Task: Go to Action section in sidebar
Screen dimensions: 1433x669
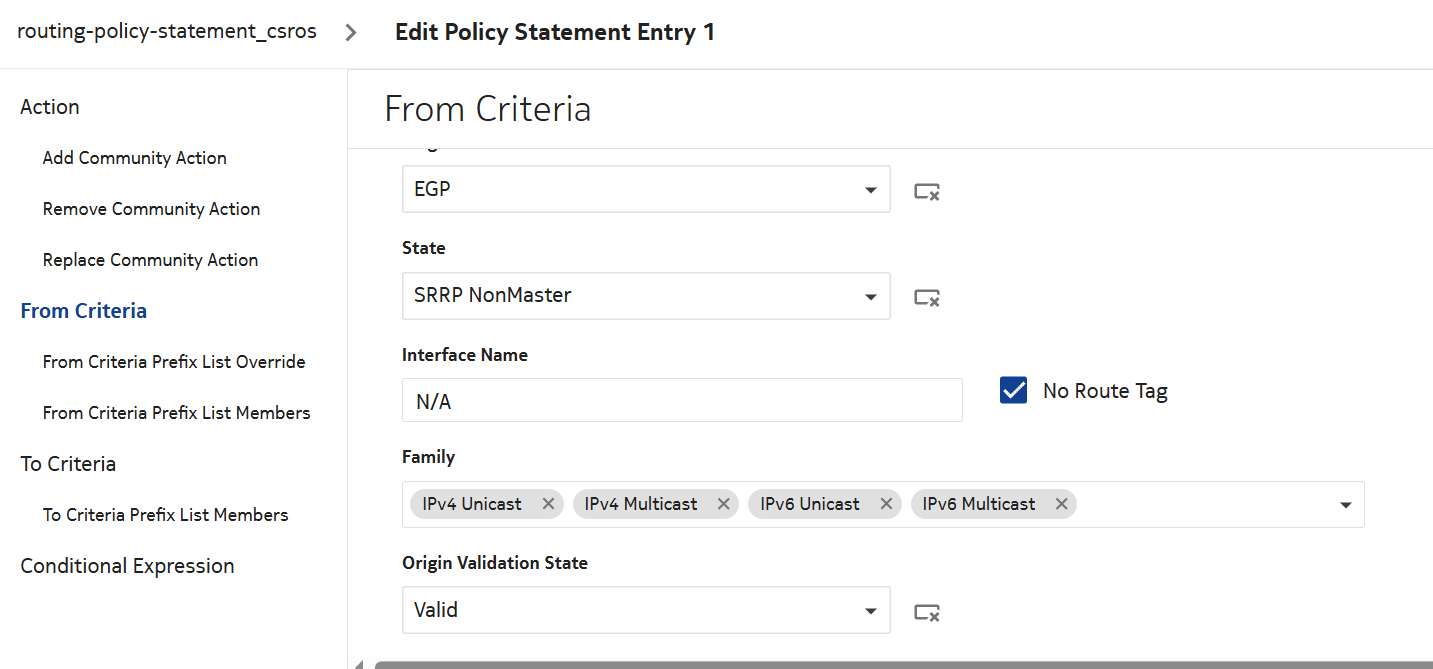Action: pos(50,107)
